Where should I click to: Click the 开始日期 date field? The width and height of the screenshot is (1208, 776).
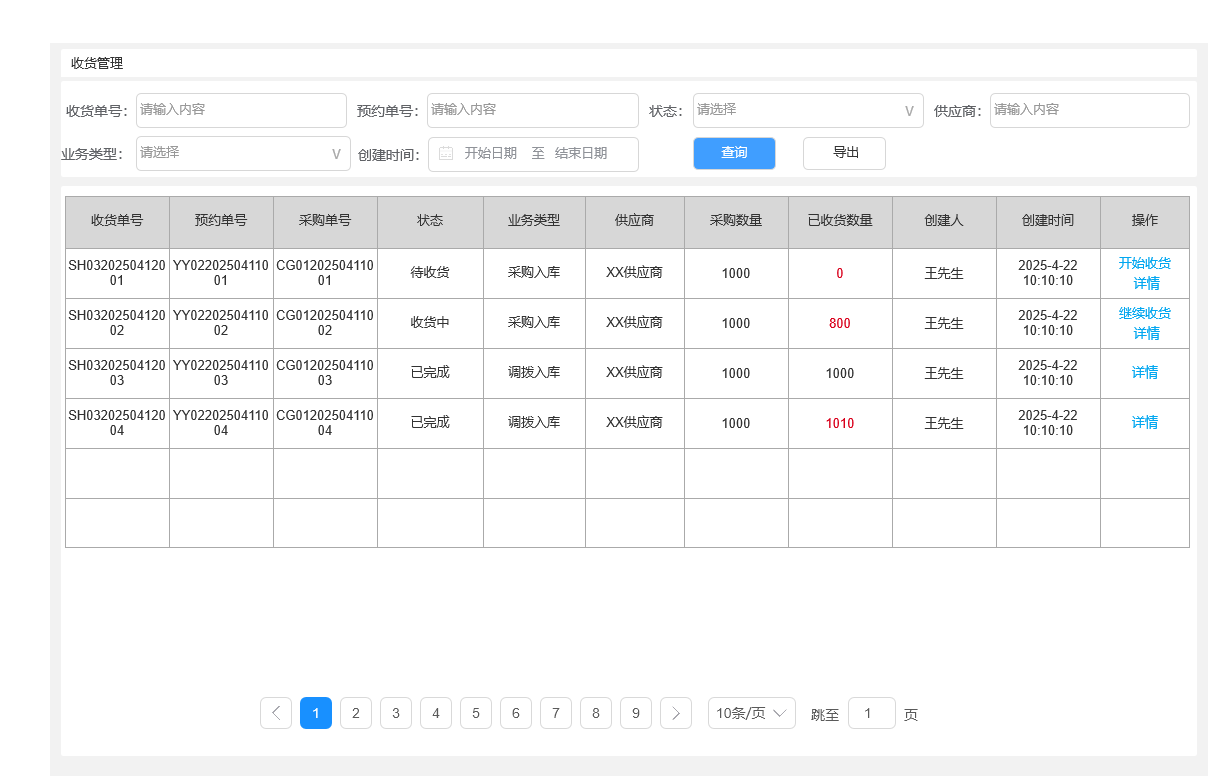491,153
